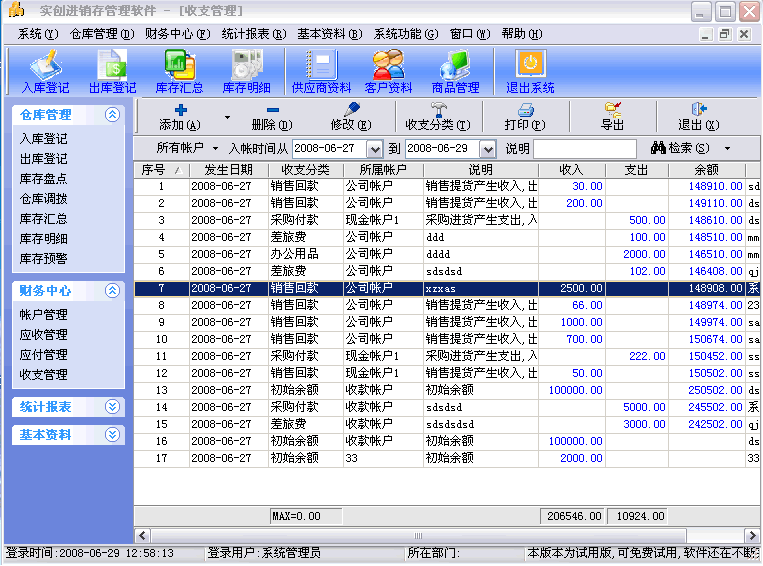The image size is (763, 566).
Task: Open 供应商资料 from the toolbar
Action: point(321,71)
